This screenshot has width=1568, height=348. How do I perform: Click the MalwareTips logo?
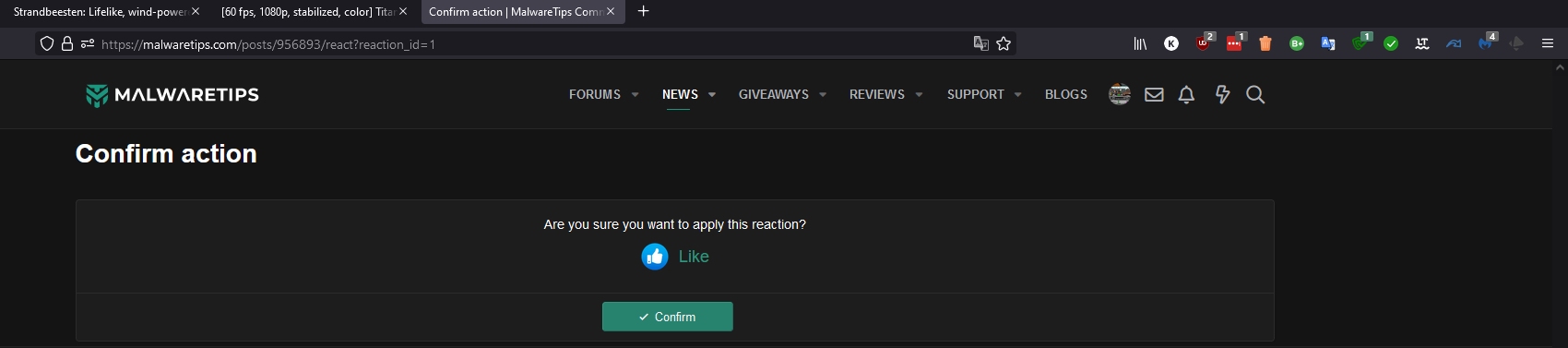pos(172,95)
